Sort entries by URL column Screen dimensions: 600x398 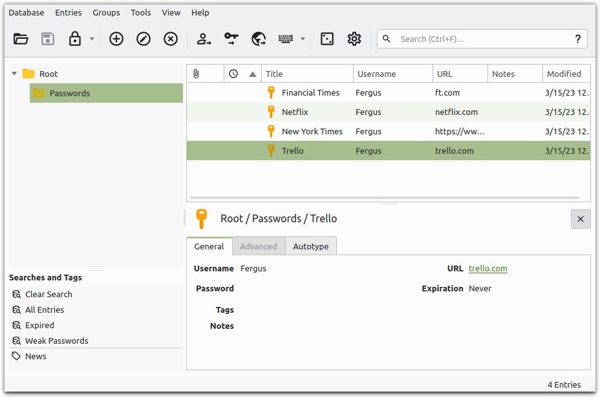(460, 74)
